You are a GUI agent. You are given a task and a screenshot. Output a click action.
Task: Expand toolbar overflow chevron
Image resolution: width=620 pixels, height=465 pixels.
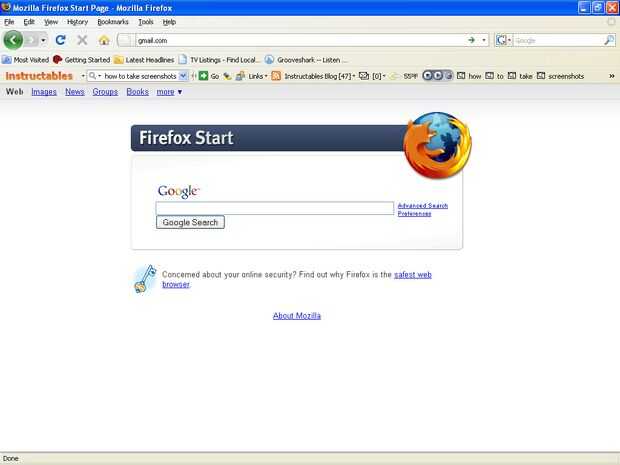(x=611, y=76)
